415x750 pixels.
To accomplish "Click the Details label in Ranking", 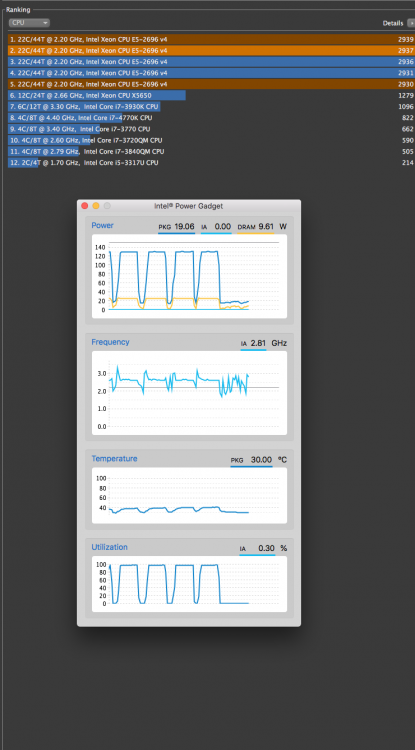I will [393, 23].
